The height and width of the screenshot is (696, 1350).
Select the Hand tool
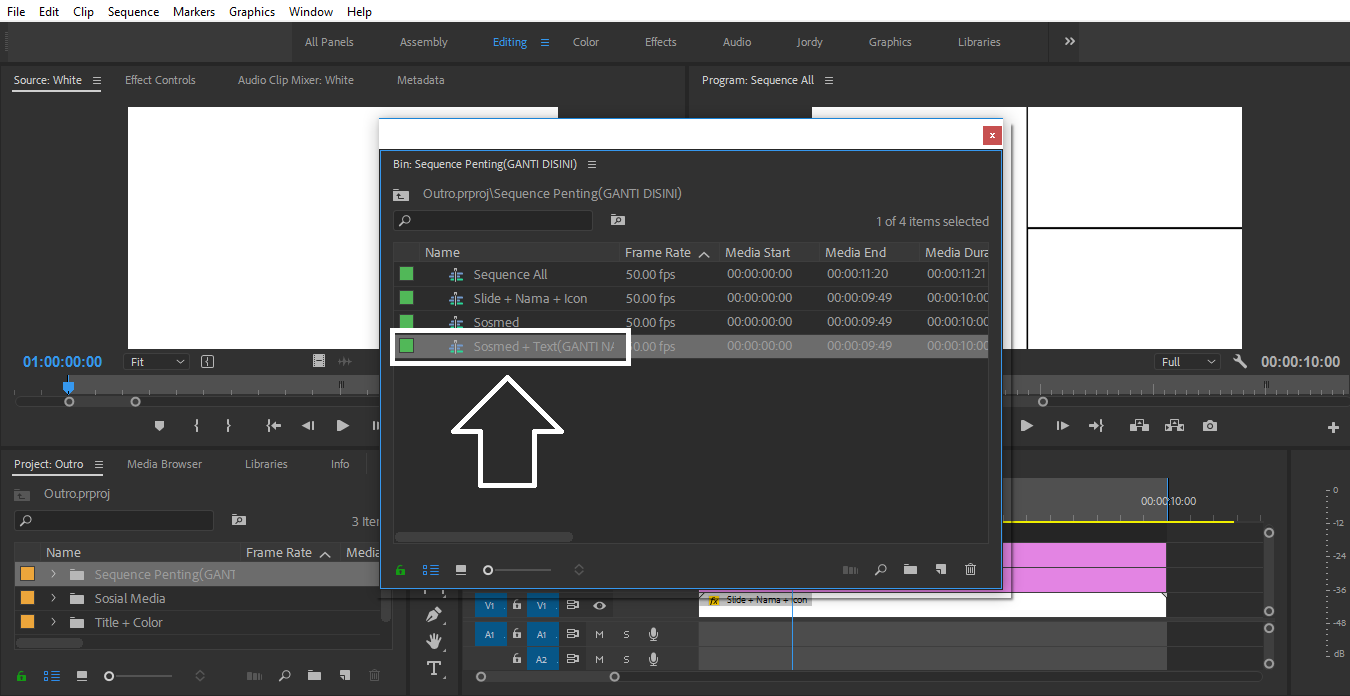(433, 640)
